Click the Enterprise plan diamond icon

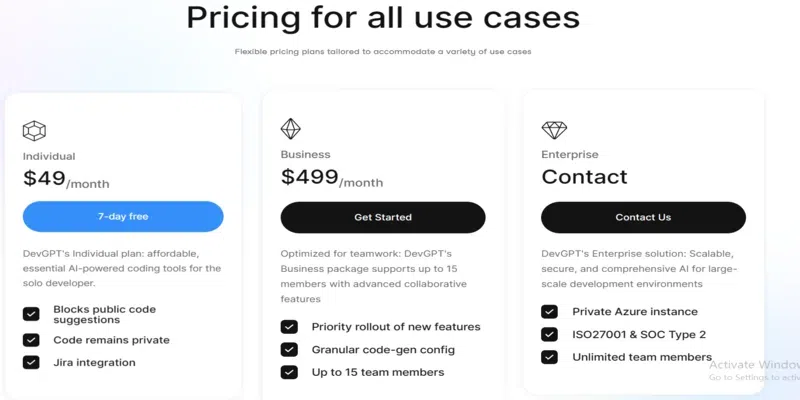(x=553, y=130)
